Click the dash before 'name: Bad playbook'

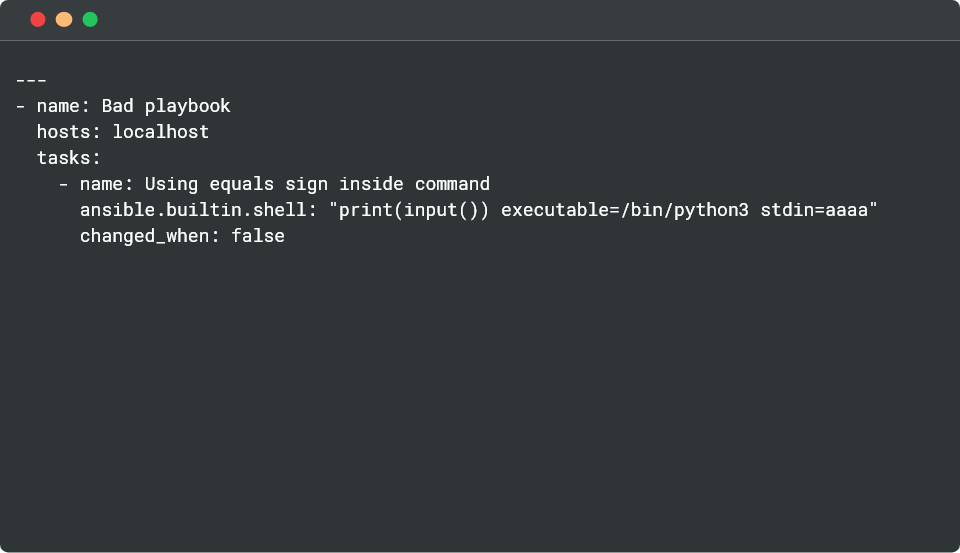pos(21,106)
